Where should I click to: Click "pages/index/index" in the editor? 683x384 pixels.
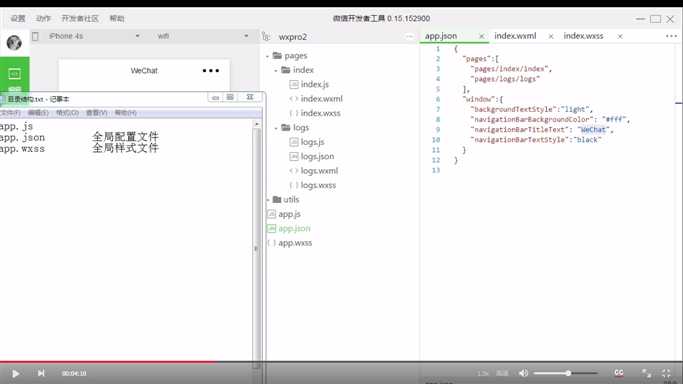click(509, 69)
